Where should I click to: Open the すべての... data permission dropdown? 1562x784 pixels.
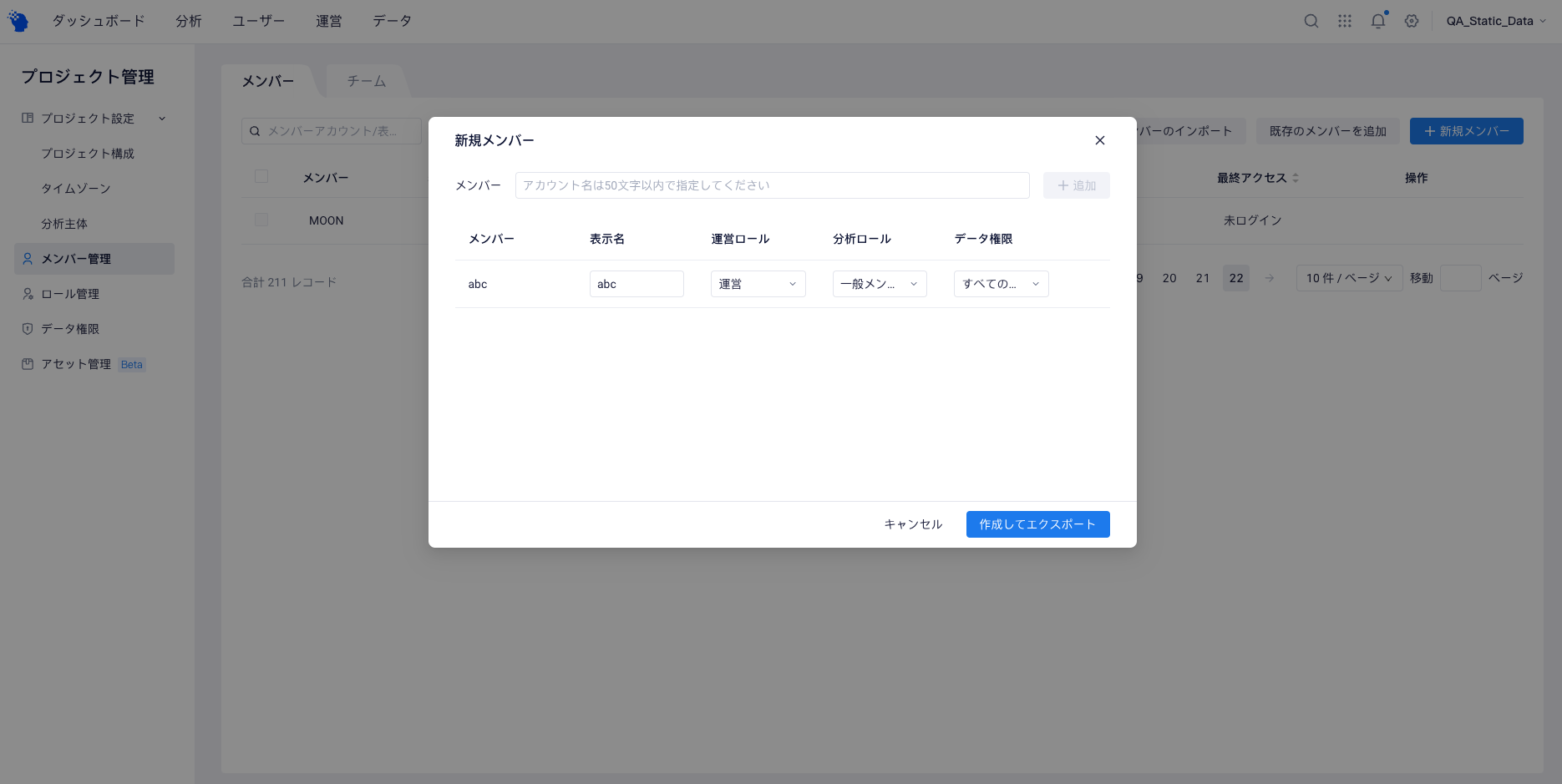click(x=1001, y=284)
